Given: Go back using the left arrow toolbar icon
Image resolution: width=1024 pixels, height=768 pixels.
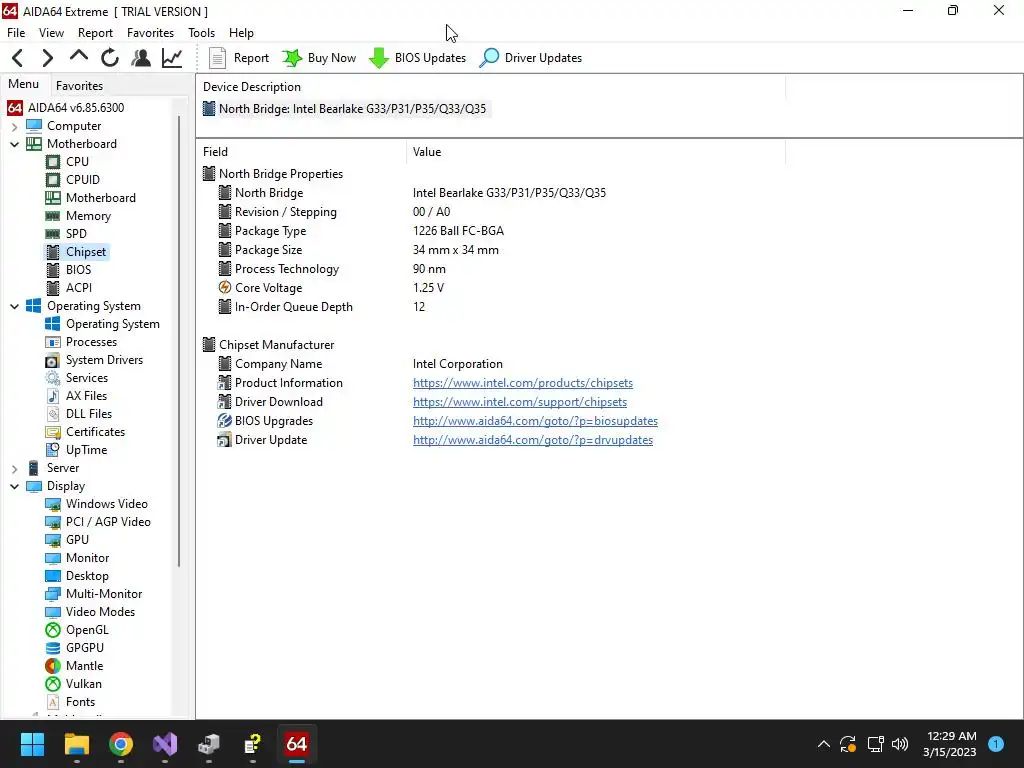Looking at the screenshot, I should 18,58.
